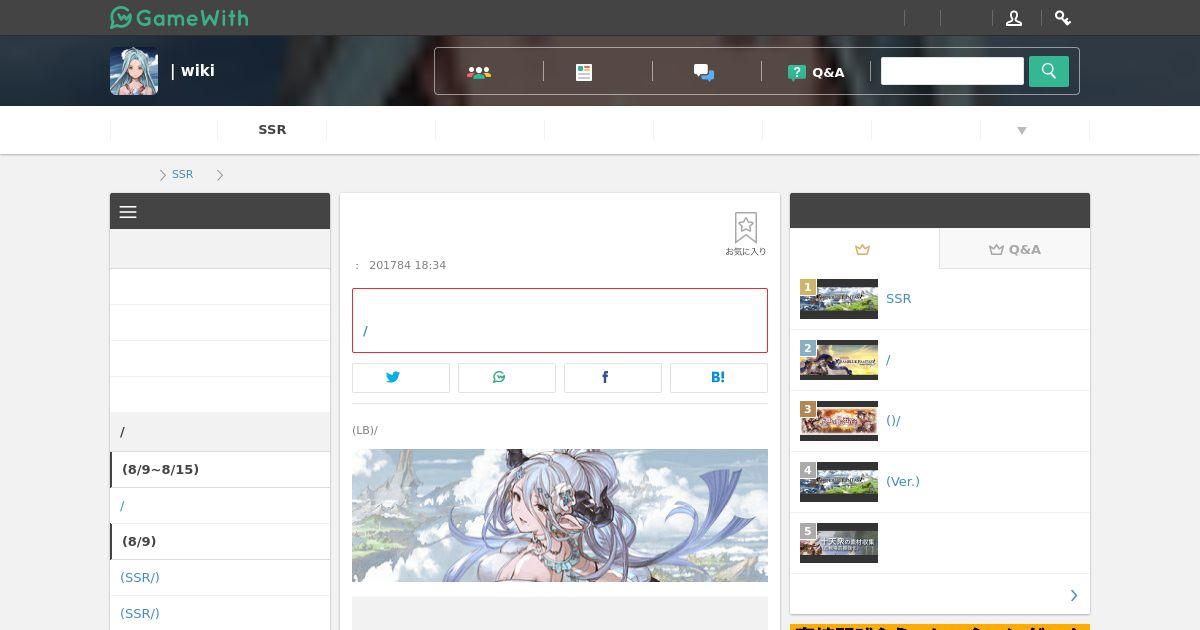Image resolution: width=1200 pixels, height=630 pixels.
Task: Click the user account icon in top bar
Action: [x=1014, y=18]
